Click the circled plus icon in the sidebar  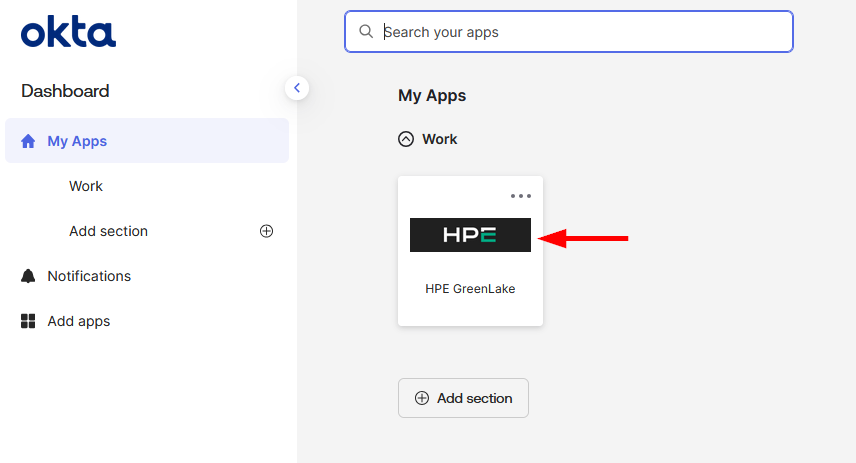[266, 231]
